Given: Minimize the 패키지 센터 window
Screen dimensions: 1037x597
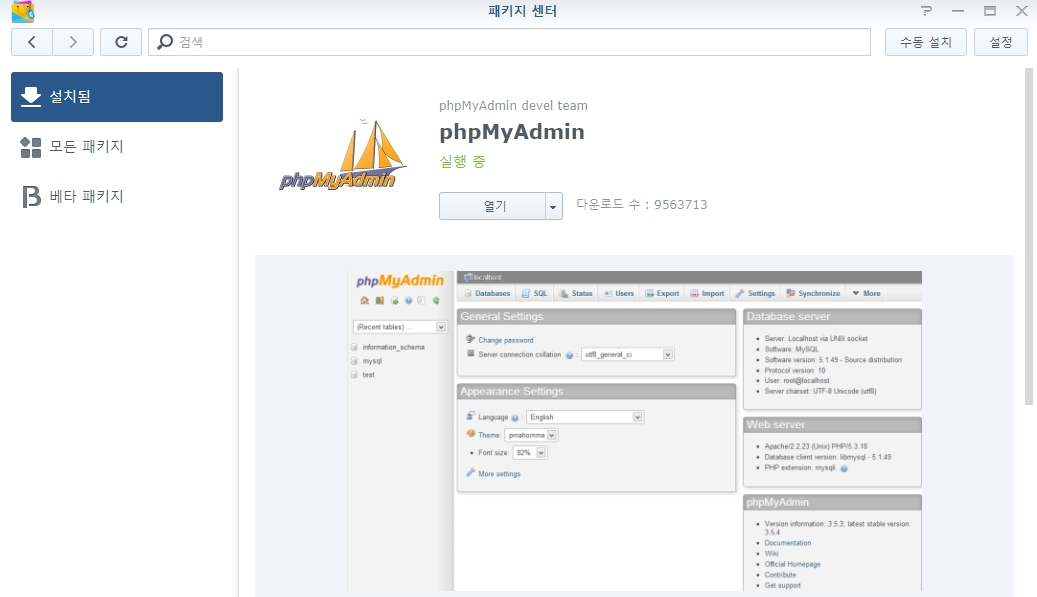Looking at the screenshot, I should pos(958,11).
